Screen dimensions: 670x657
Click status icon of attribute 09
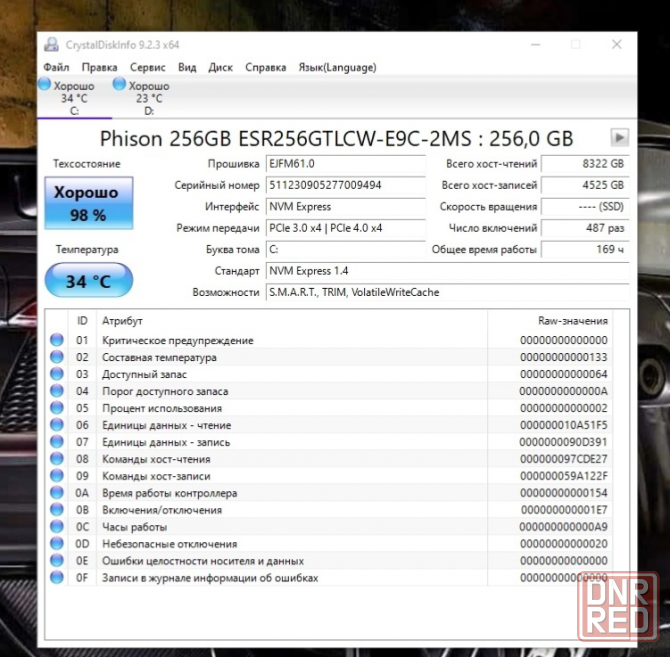pyautogui.click(x=57, y=476)
